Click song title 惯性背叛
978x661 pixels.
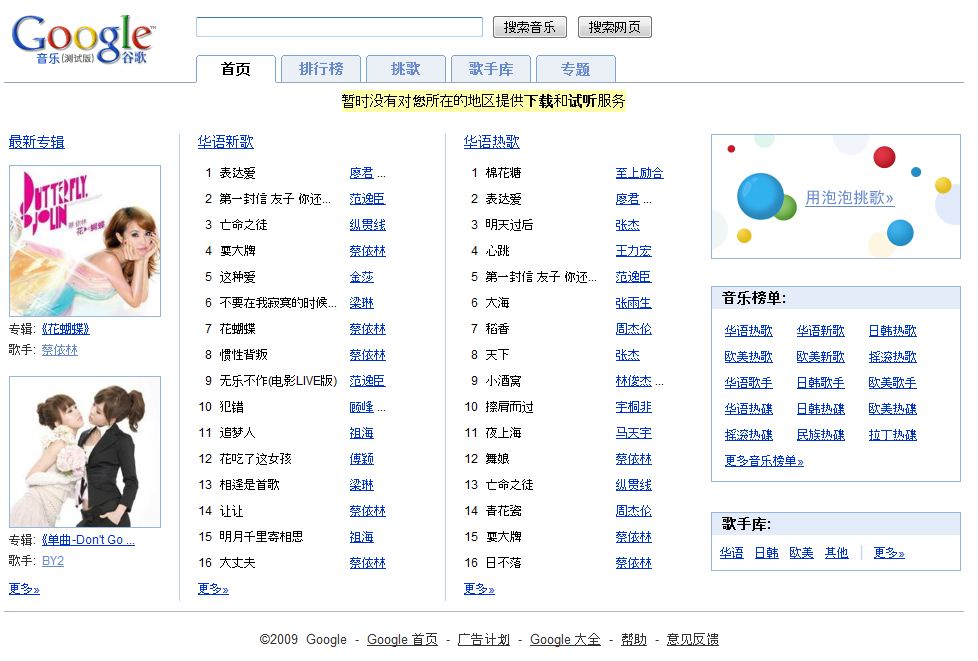click(x=244, y=355)
